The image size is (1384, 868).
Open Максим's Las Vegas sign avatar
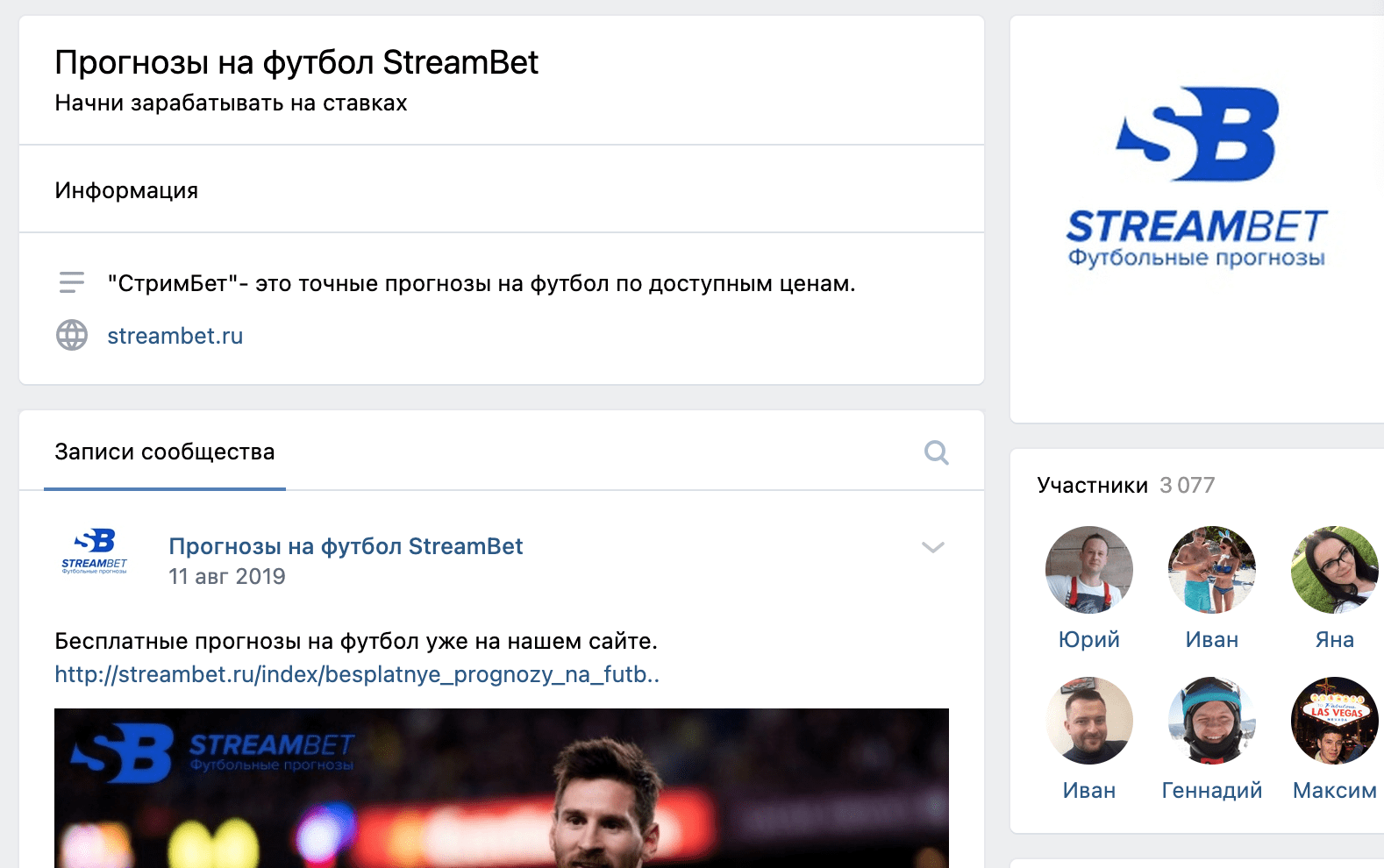pyautogui.click(x=1334, y=721)
